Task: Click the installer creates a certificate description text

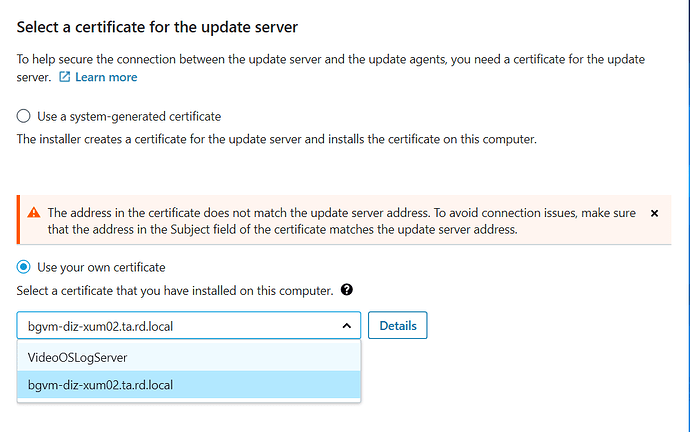Action: tap(277, 139)
